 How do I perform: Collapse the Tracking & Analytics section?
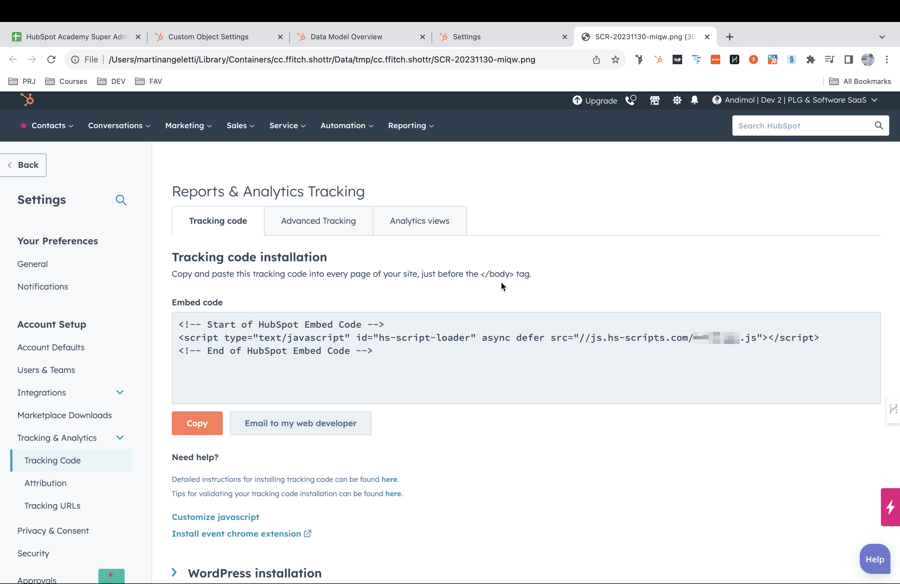click(x=120, y=438)
